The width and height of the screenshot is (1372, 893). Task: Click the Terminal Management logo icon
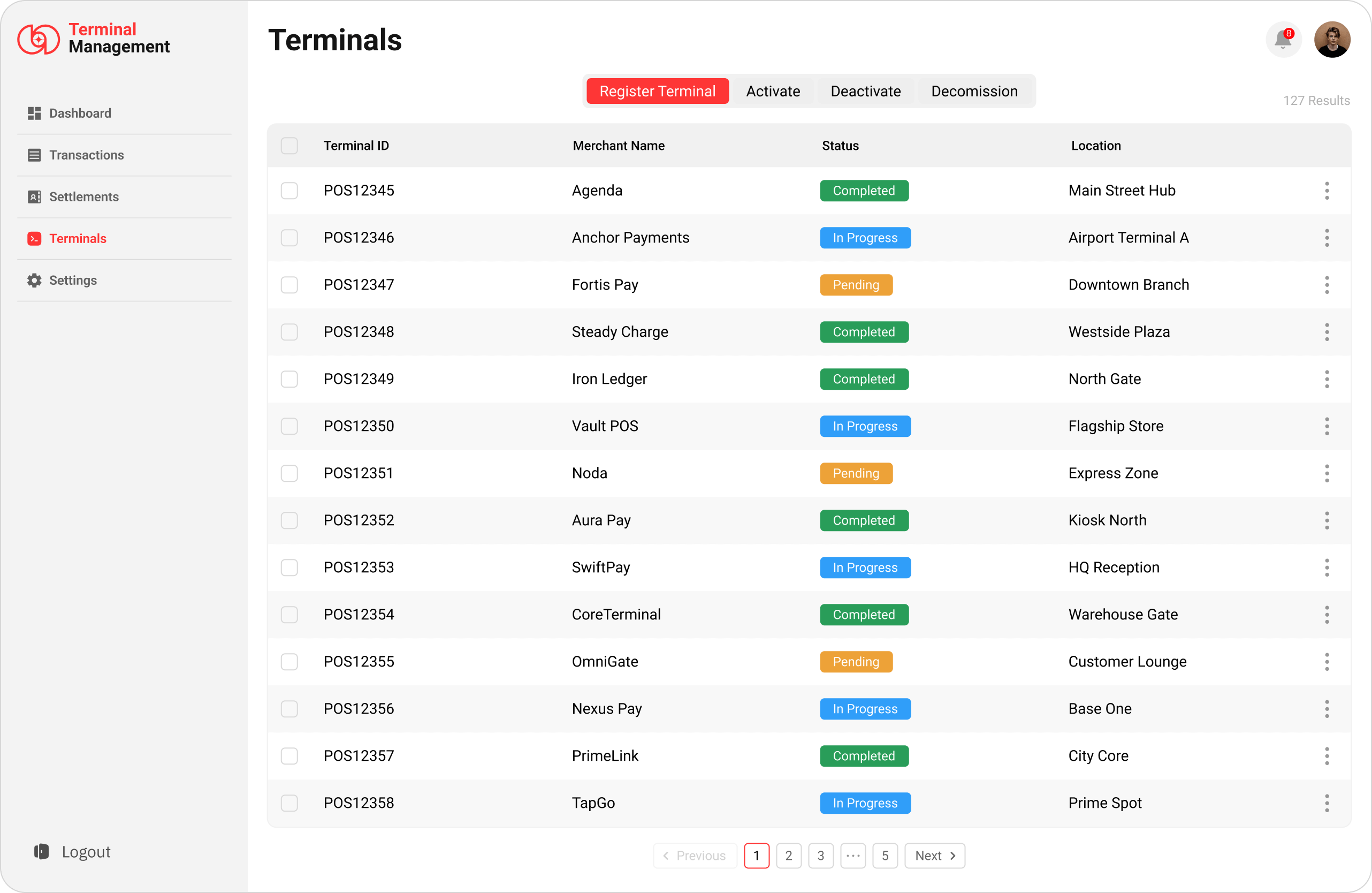tap(38, 39)
